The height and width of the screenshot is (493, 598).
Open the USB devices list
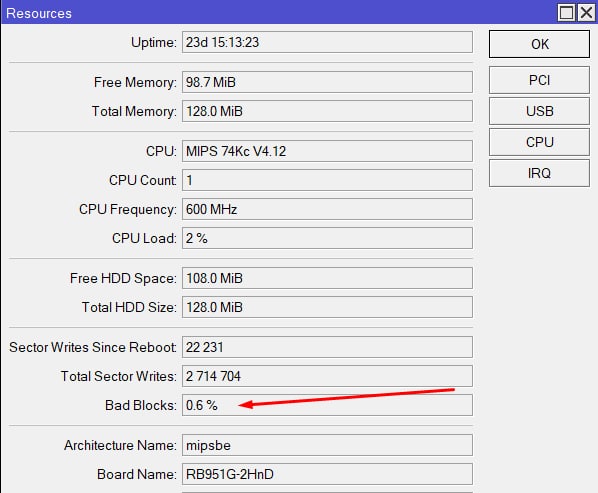[x=539, y=111]
